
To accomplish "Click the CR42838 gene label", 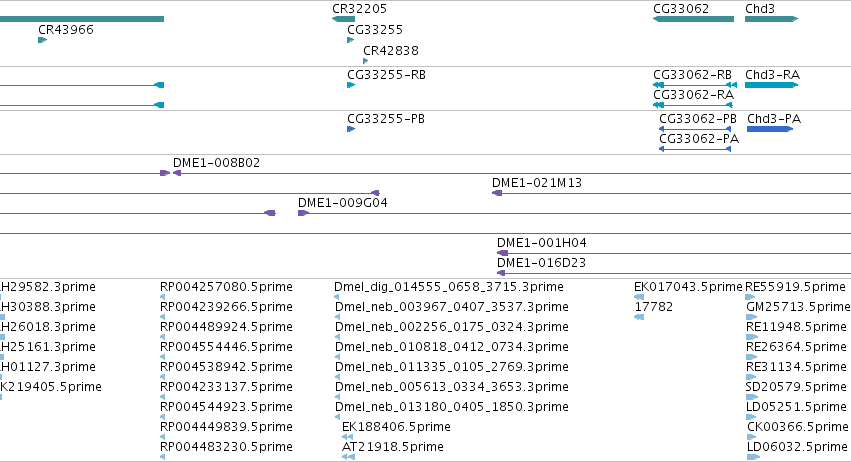I will (391, 51).
